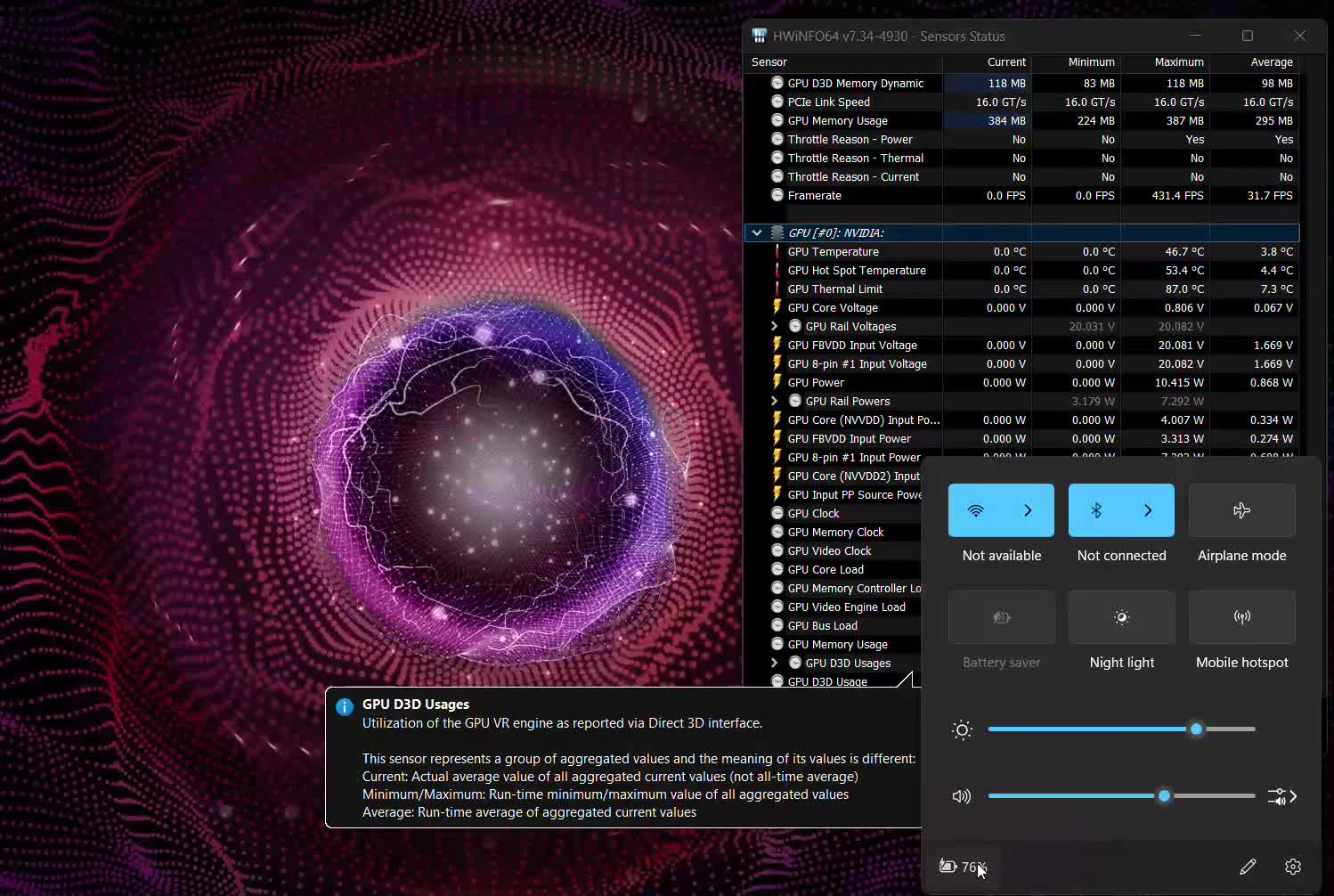Edit quick settings with pencil icon
1334x896 pixels.
(x=1248, y=867)
